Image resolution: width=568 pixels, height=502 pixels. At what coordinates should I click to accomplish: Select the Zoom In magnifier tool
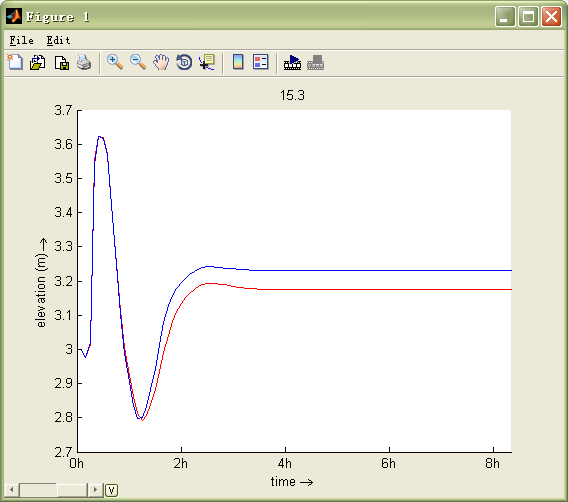tap(115, 62)
